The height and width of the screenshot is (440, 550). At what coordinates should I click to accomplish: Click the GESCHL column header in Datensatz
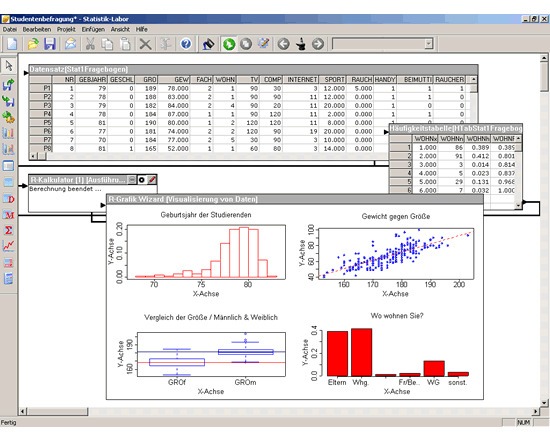(x=121, y=80)
